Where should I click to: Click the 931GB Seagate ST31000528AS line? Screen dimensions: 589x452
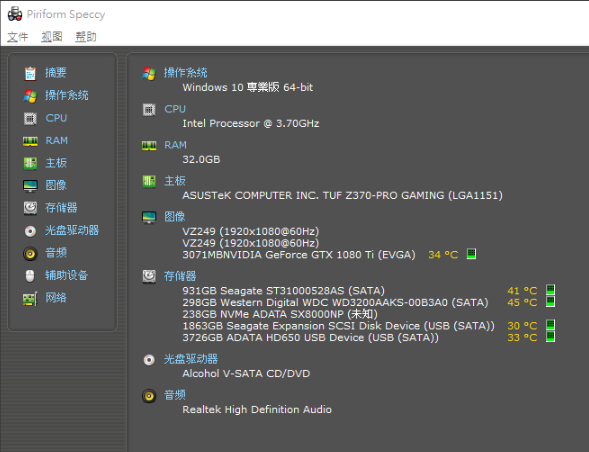[x=284, y=290]
